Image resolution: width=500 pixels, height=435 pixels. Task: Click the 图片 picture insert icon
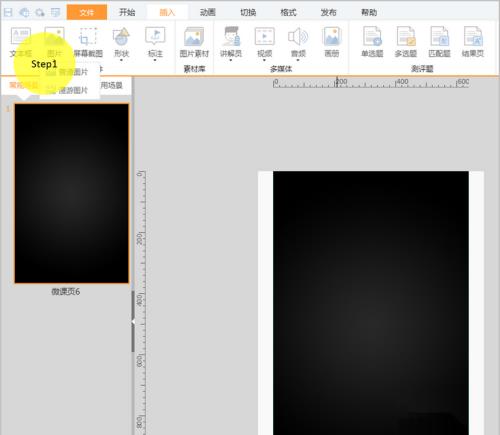pyautogui.click(x=54, y=37)
